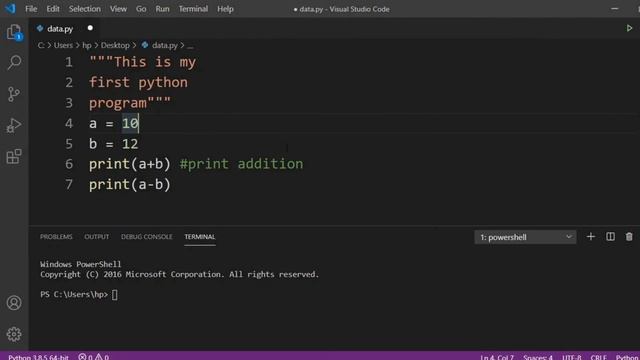Click the Microsoft copyright line in terminal
The height and width of the screenshot is (360, 640).
[180, 274]
